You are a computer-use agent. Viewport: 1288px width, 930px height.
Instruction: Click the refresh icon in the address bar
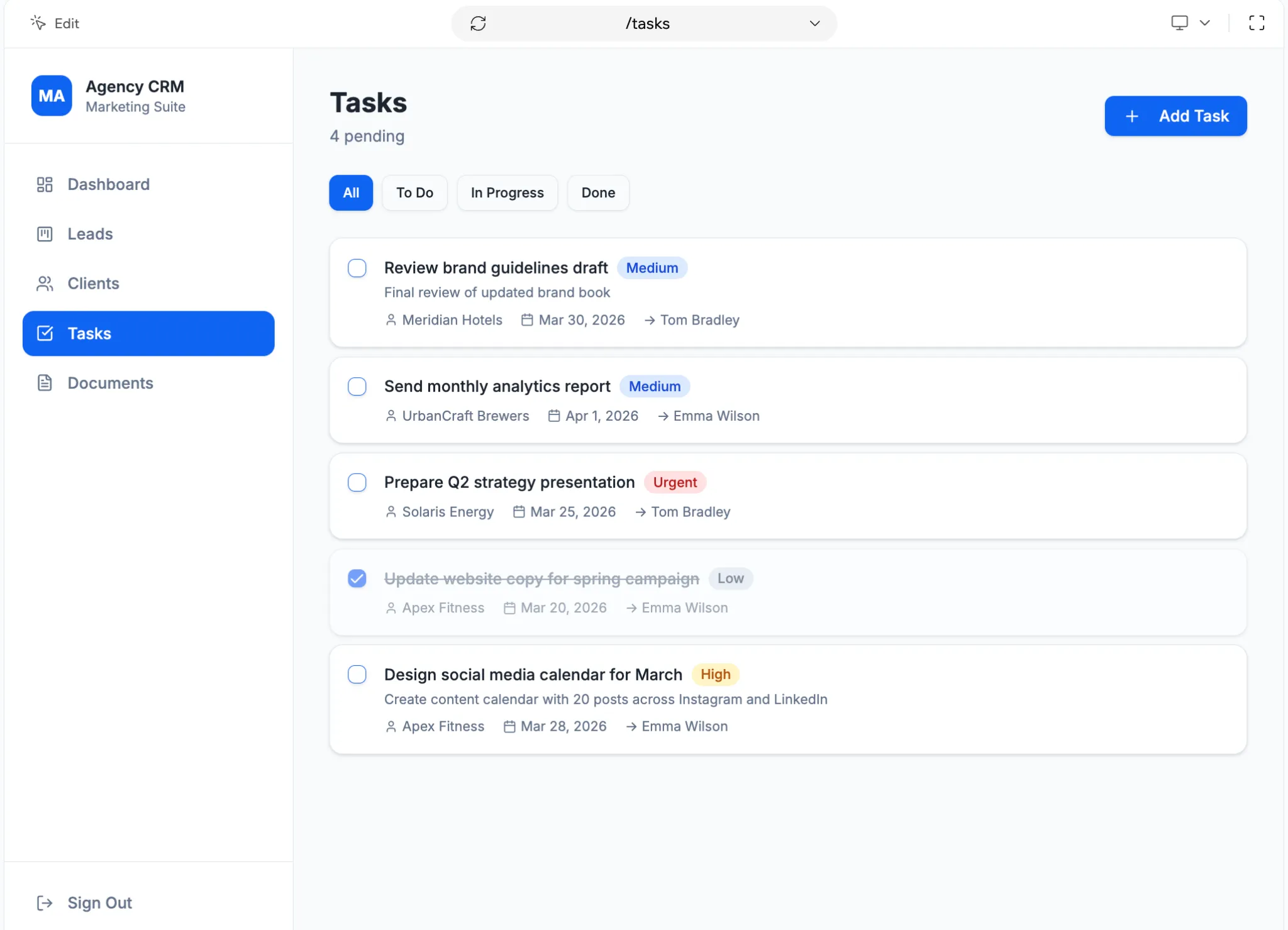point(479,23)
